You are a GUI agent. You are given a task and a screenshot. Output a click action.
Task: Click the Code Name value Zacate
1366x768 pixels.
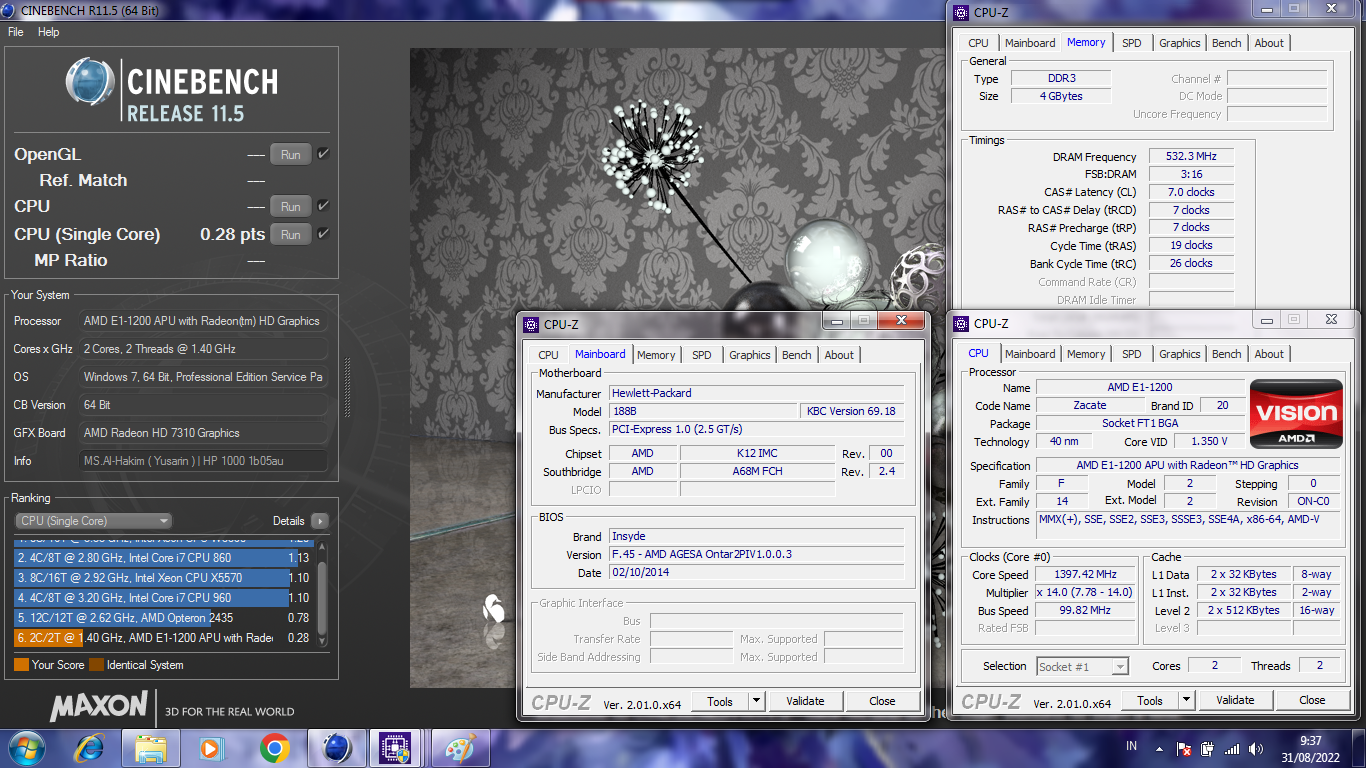click(1090, 406)
